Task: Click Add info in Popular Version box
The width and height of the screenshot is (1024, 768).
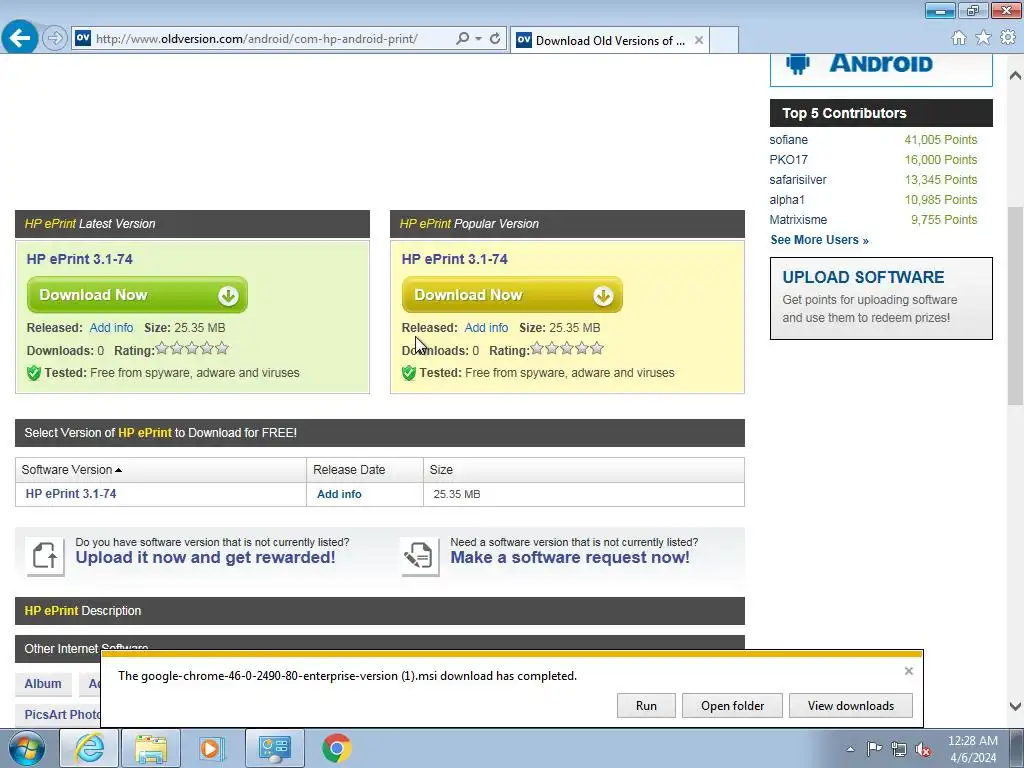Action: (486, 328)
